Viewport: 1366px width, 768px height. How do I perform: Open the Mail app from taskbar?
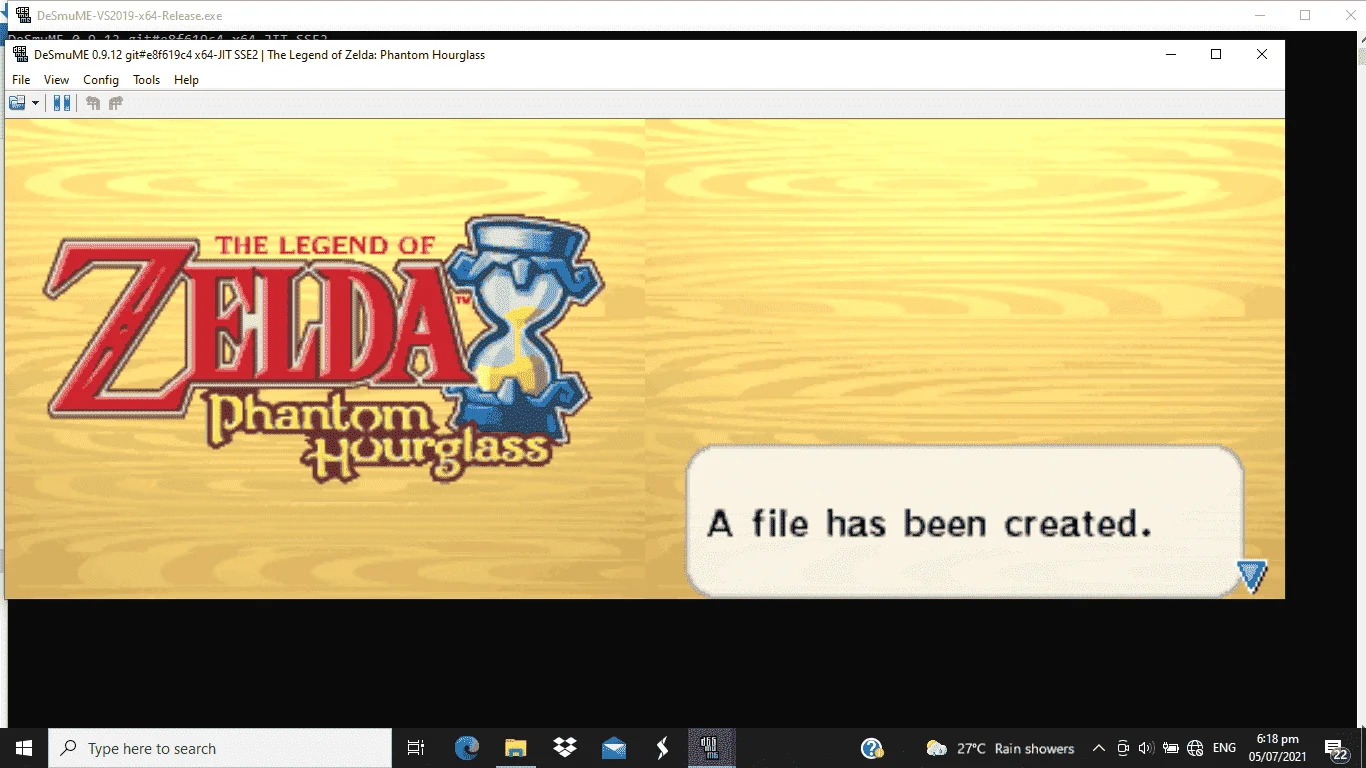point(614,748)
